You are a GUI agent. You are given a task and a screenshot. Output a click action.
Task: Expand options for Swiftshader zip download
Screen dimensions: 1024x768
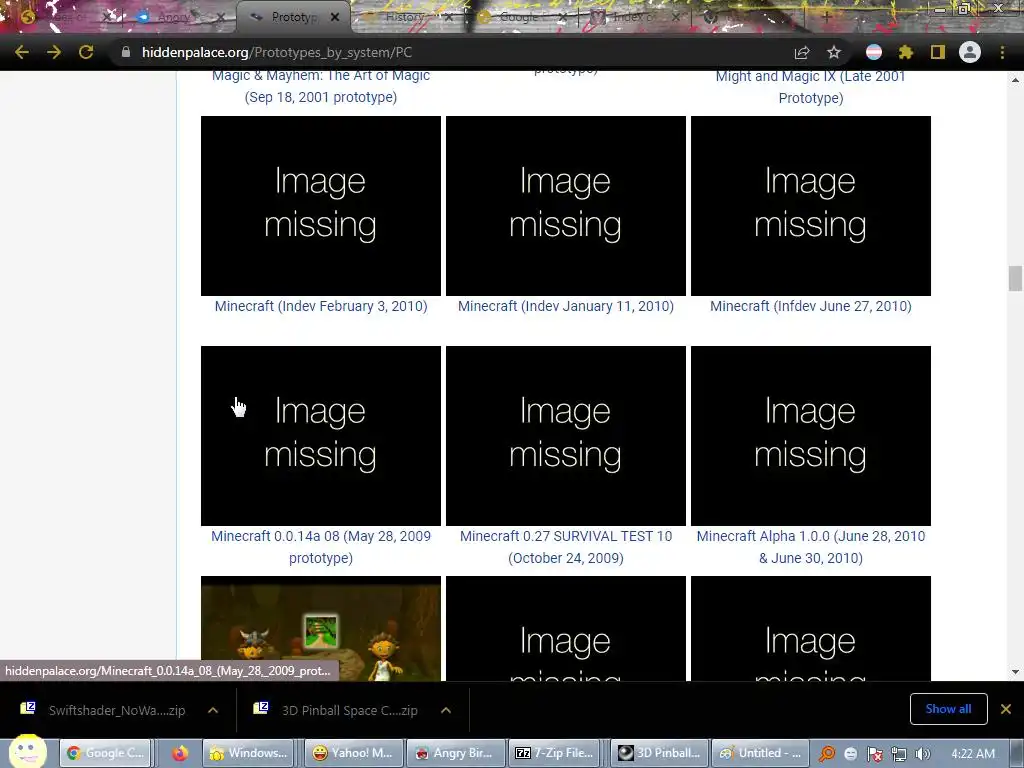click(213, 710)
